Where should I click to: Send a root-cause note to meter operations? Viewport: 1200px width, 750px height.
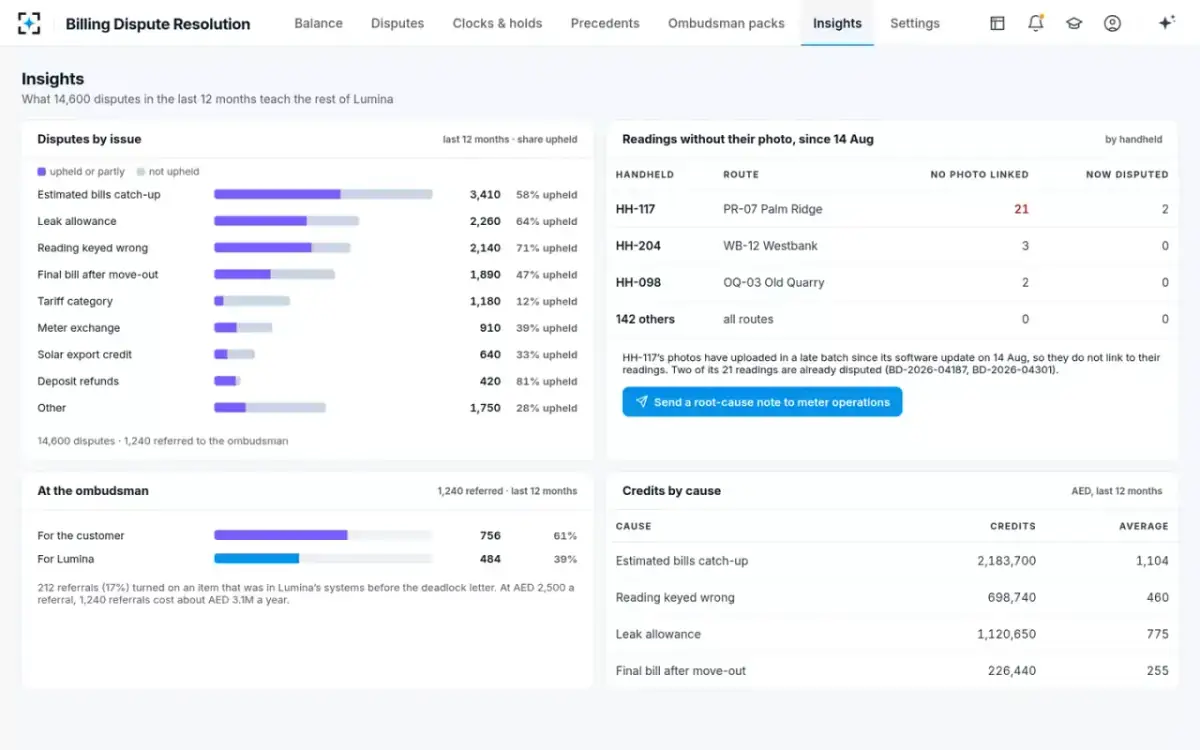[x=762, y=402]
